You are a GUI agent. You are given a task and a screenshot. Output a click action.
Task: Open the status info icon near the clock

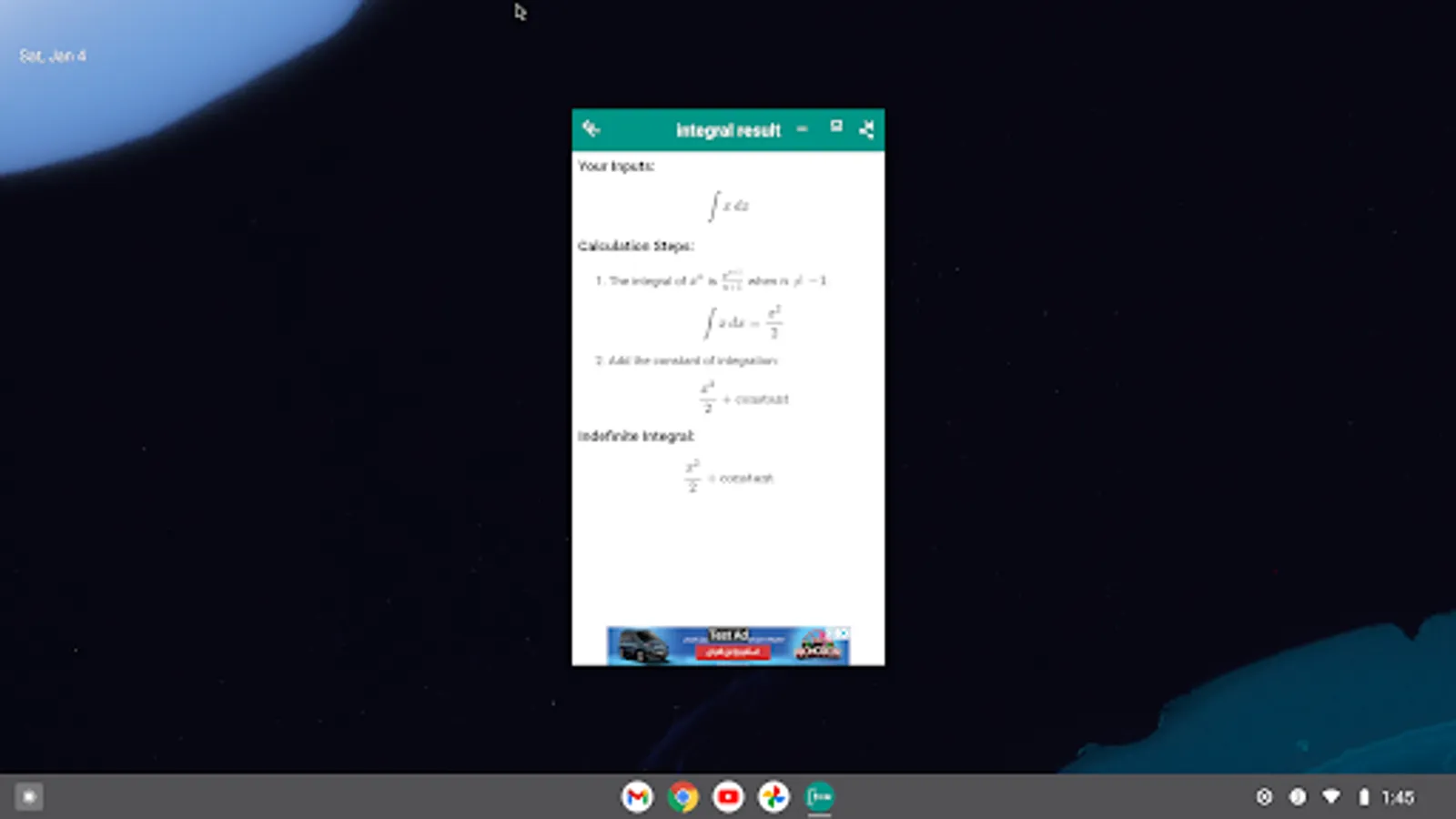[x=1296, y=795]
